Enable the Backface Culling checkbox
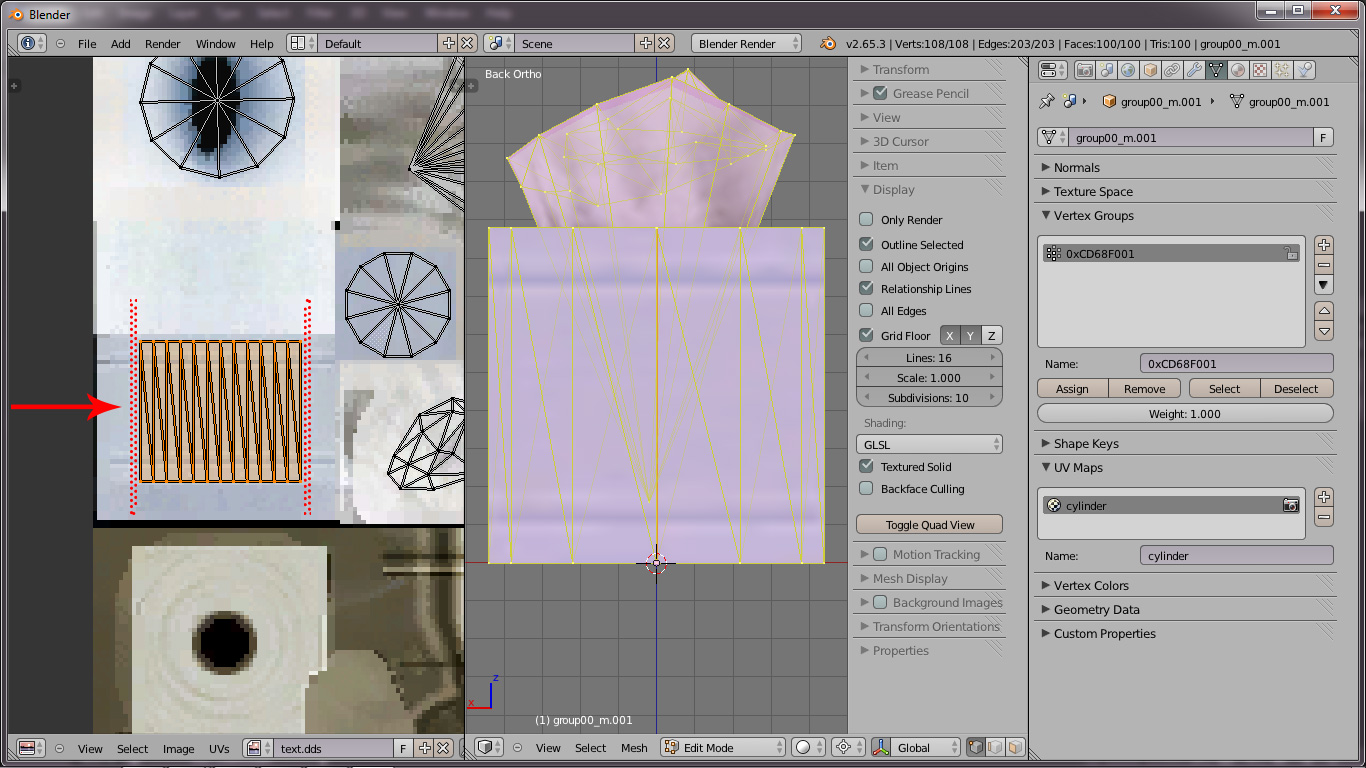Screen dimensions: 1366x768 (x=866, y=489)
